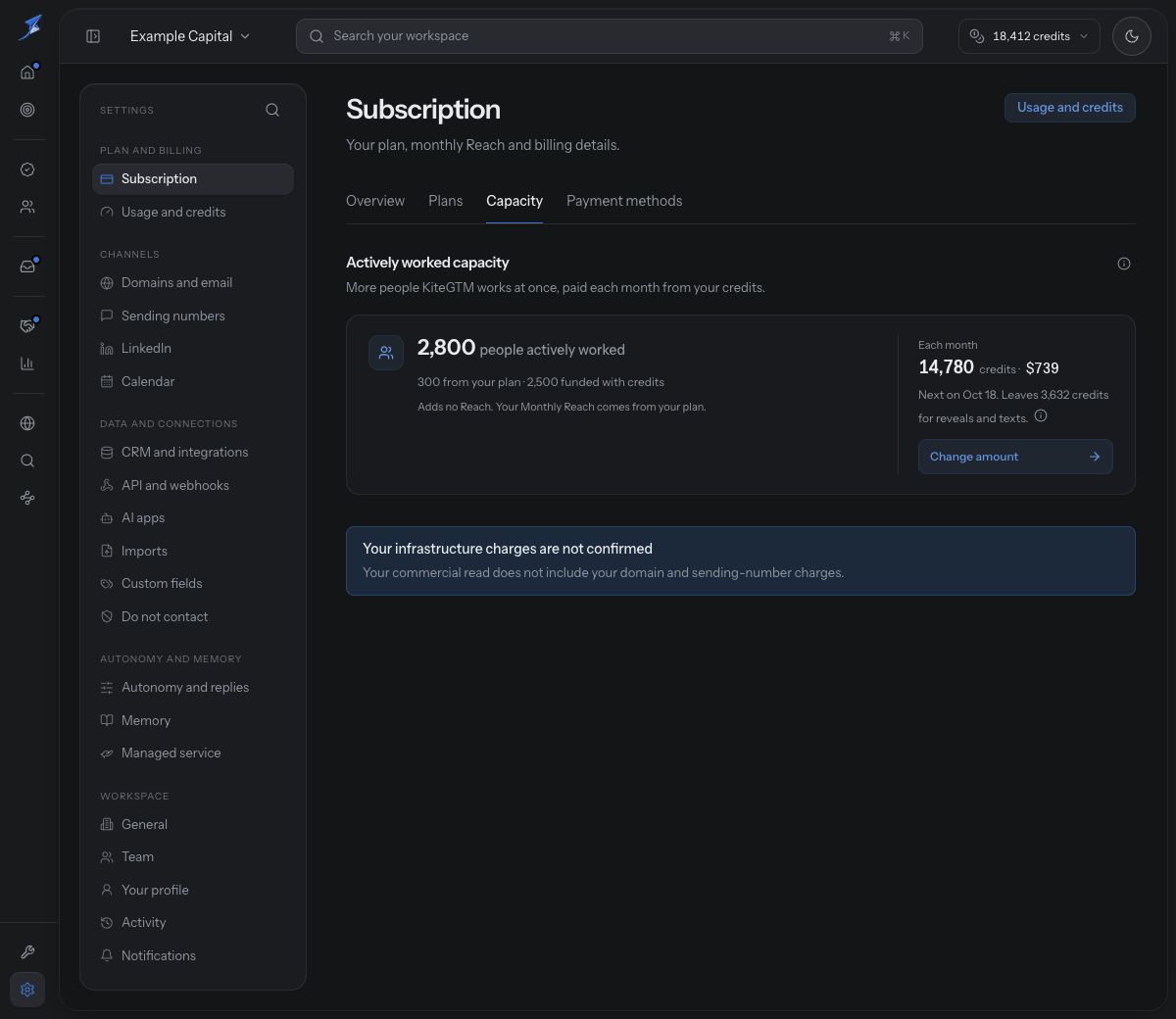Image resolution: width=1176 pixels, height=1019 pixels.
Task: Open API and webhooks settings
Action: point(193,485)
